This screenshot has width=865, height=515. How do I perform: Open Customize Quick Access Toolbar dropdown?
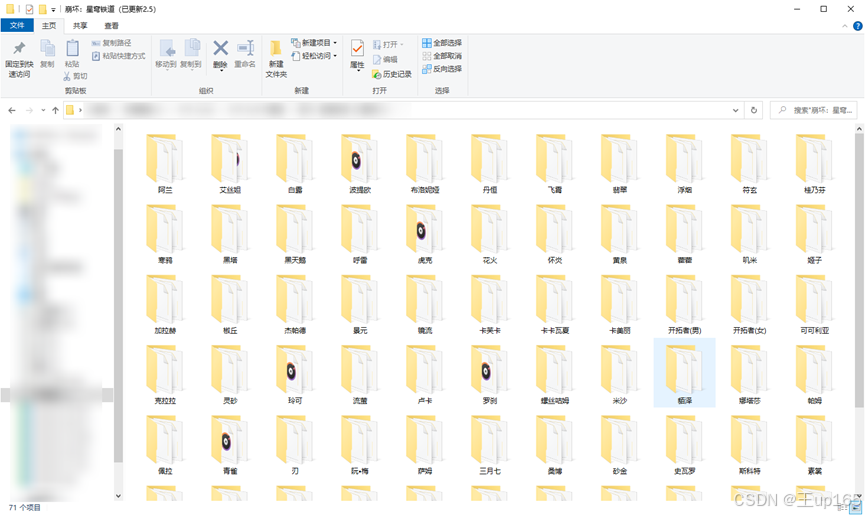(x=53, y=9)
